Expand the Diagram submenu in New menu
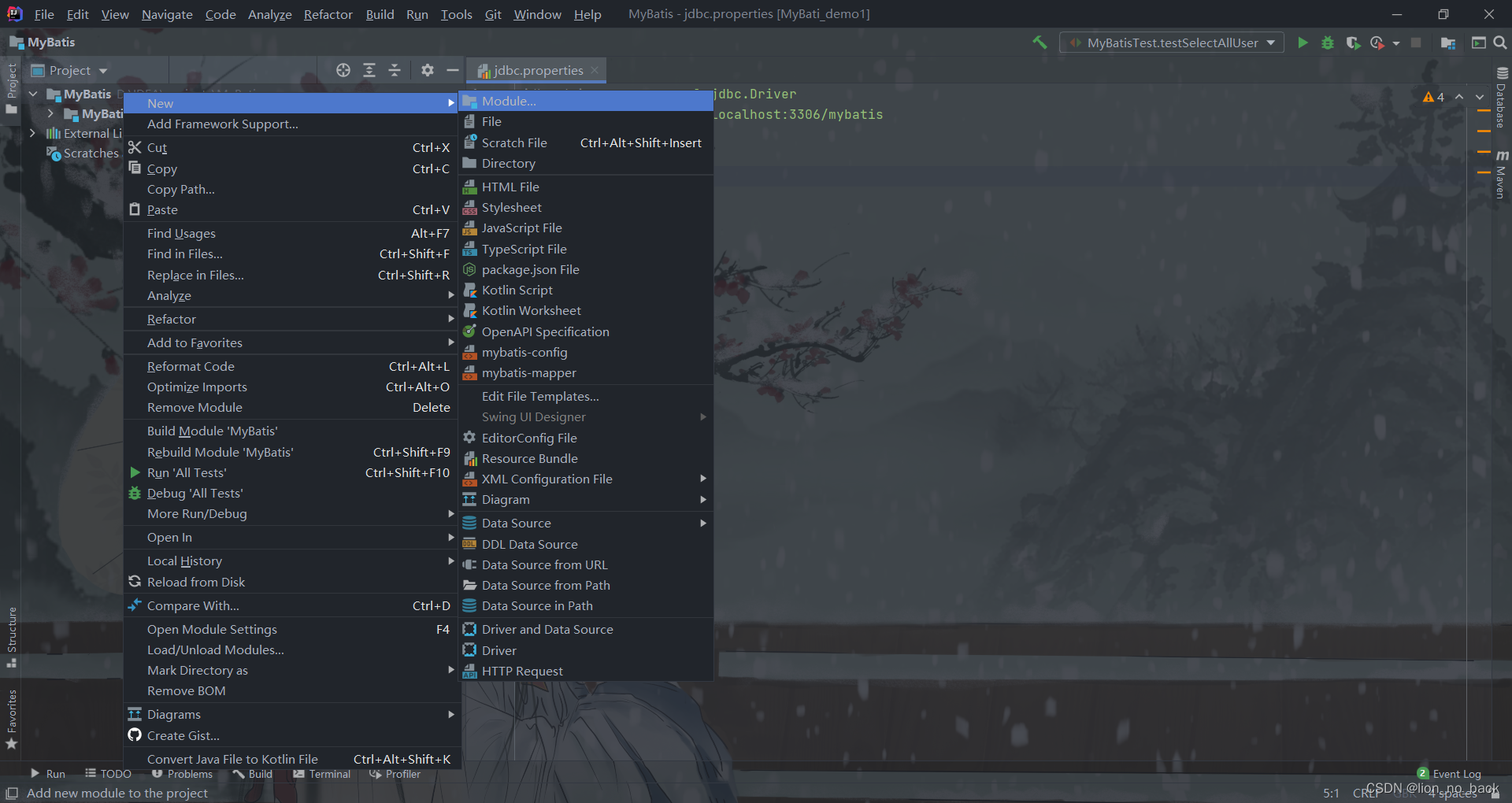1512x803 pixels. click(x=586, y=499)
